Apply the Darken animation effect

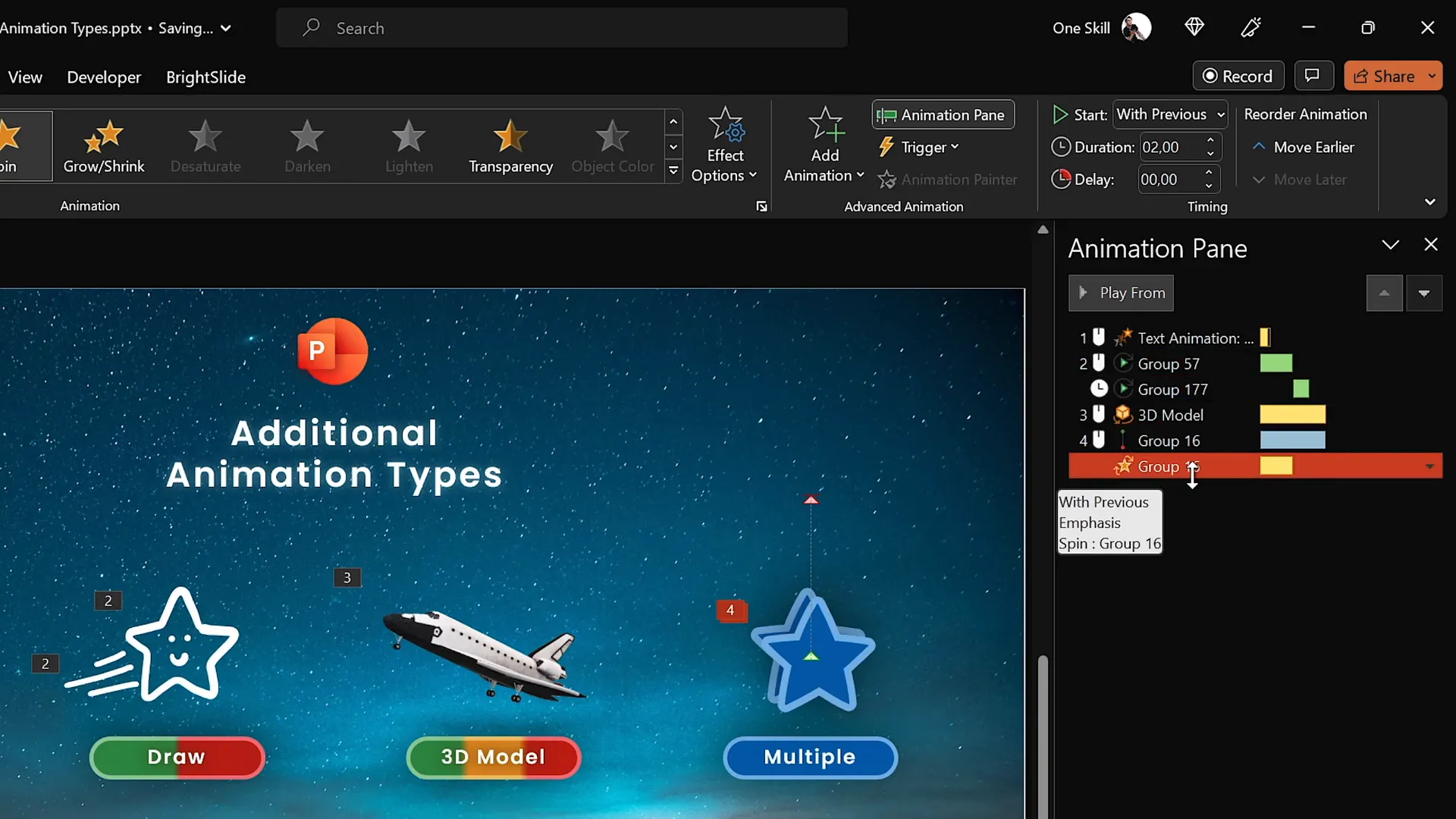pos(306,146)
